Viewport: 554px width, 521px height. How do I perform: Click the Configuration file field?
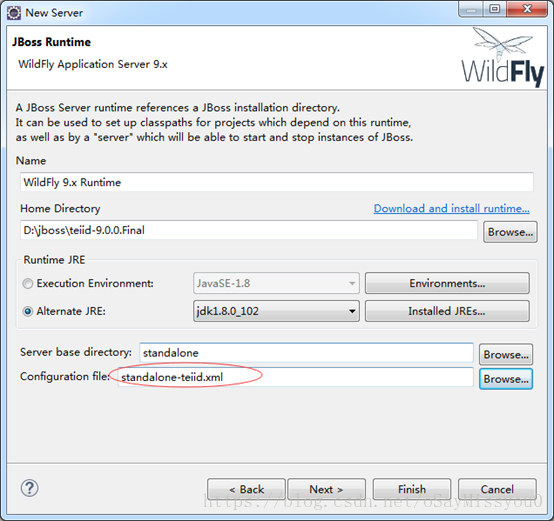[x=295, y=377]
